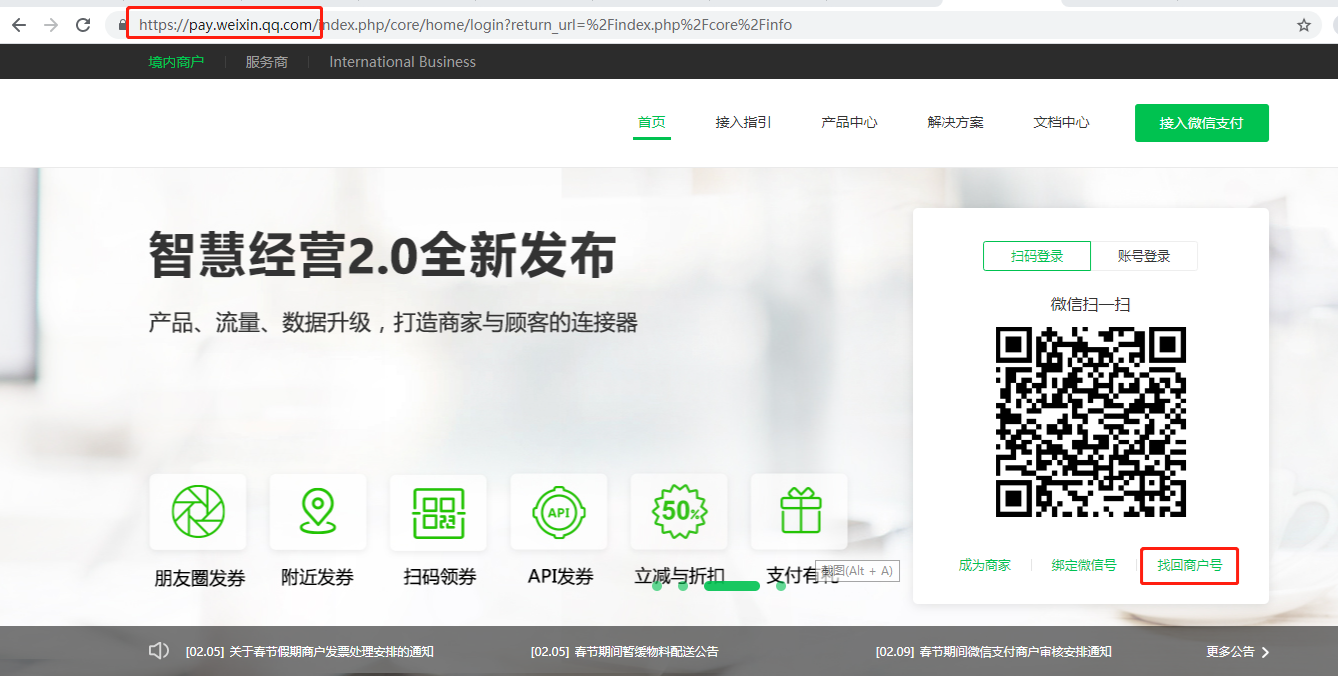
Task: Bookmark this page with the star icon
Action: (x=1304, y=25)
